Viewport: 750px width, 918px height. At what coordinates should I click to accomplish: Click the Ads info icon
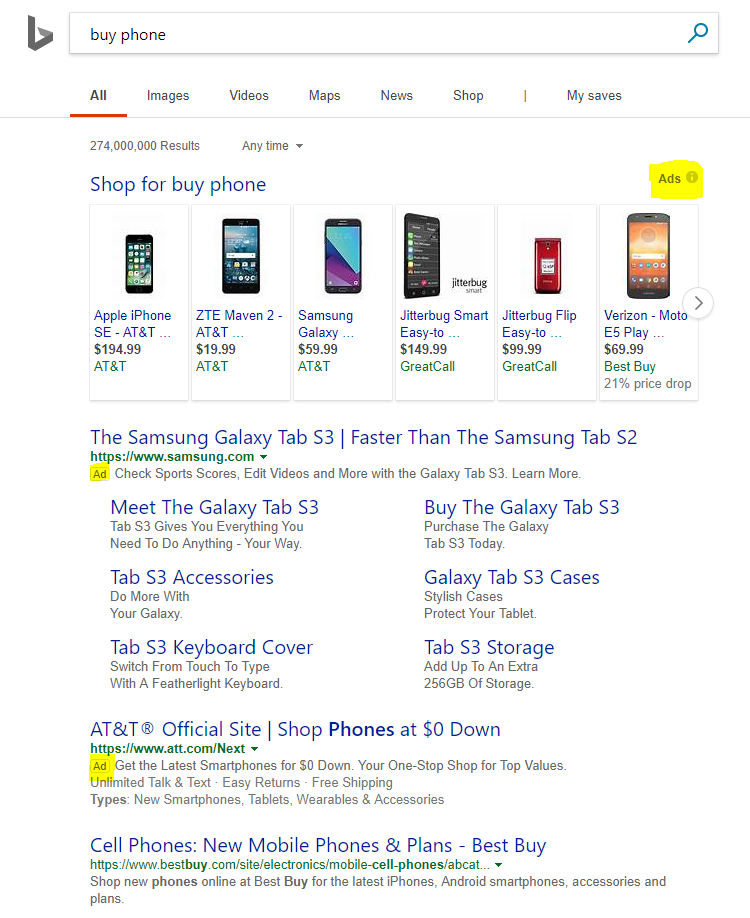[x=692, y=177]
